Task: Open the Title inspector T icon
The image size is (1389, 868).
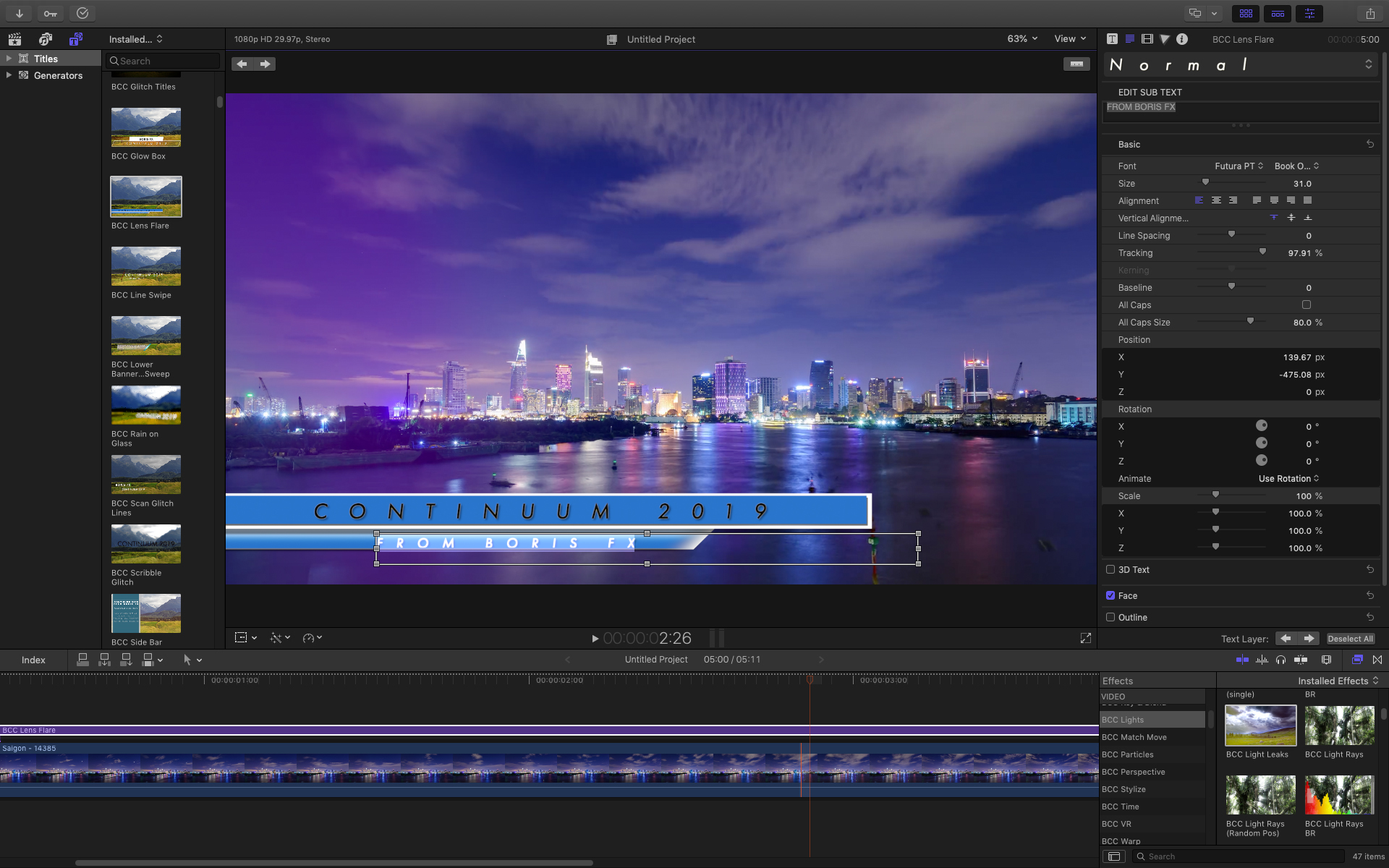Action: point(1112,39)
